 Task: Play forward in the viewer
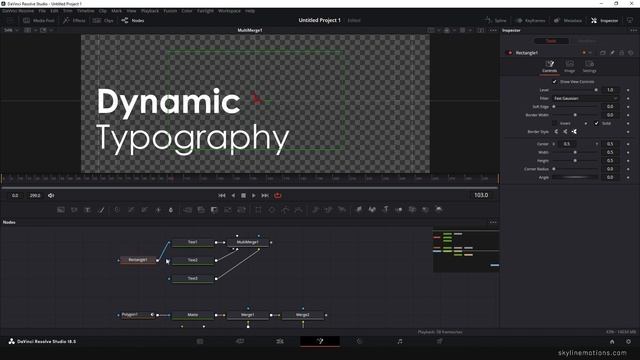click(254, 196)
